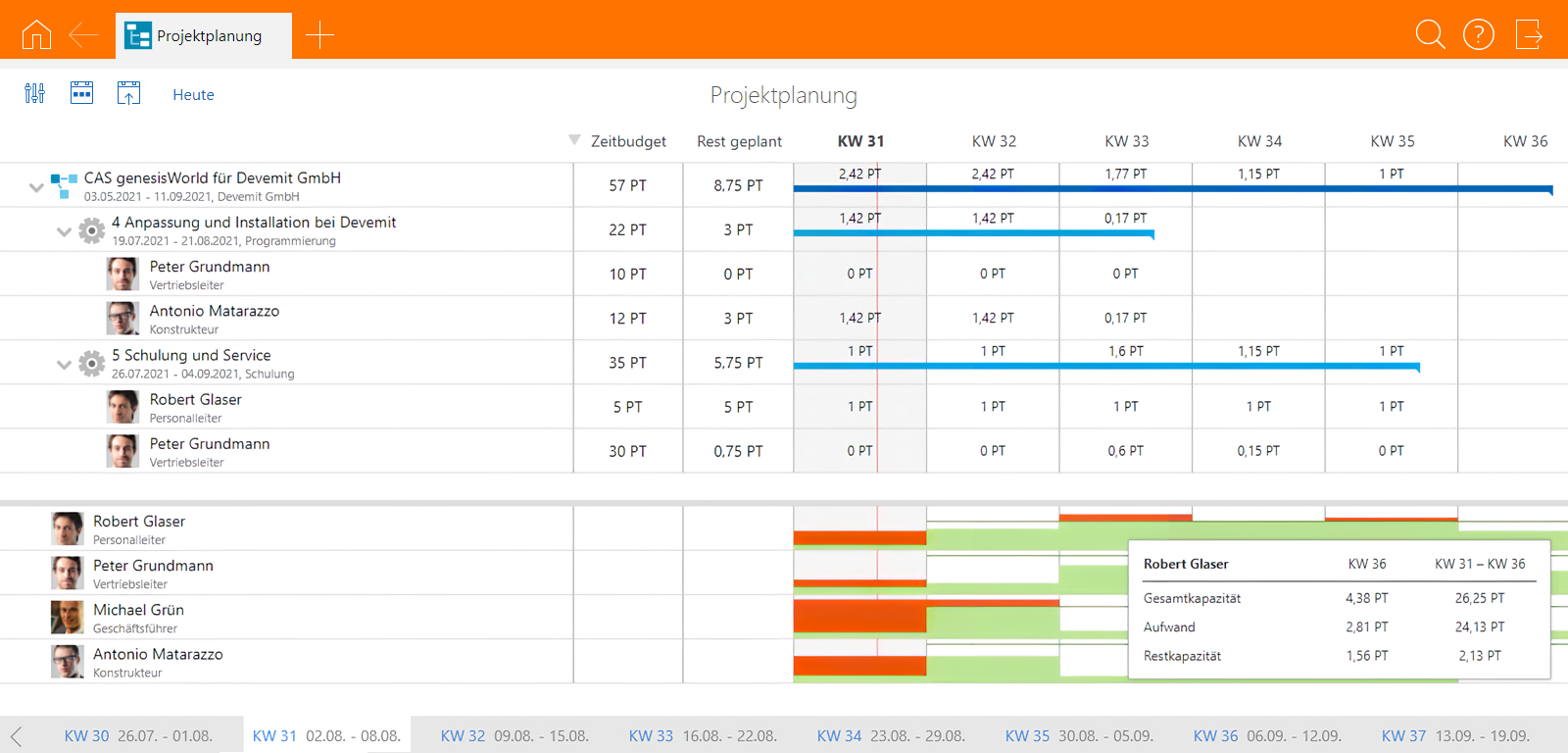Click the dark blue project timeline bar
This screenshot has height=753, width=1568.
[1173, 188]
